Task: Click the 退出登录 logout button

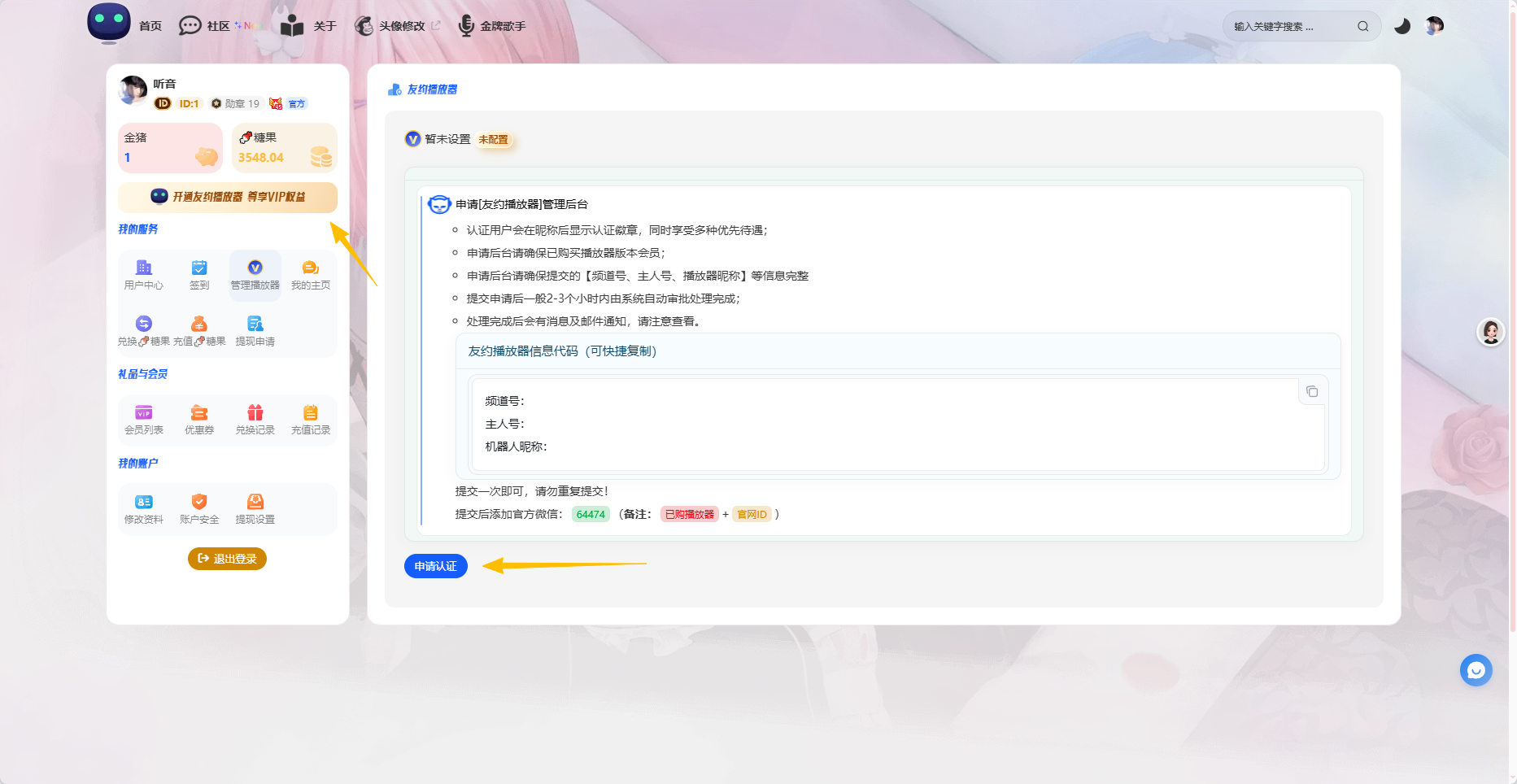Action: [227, 559]
